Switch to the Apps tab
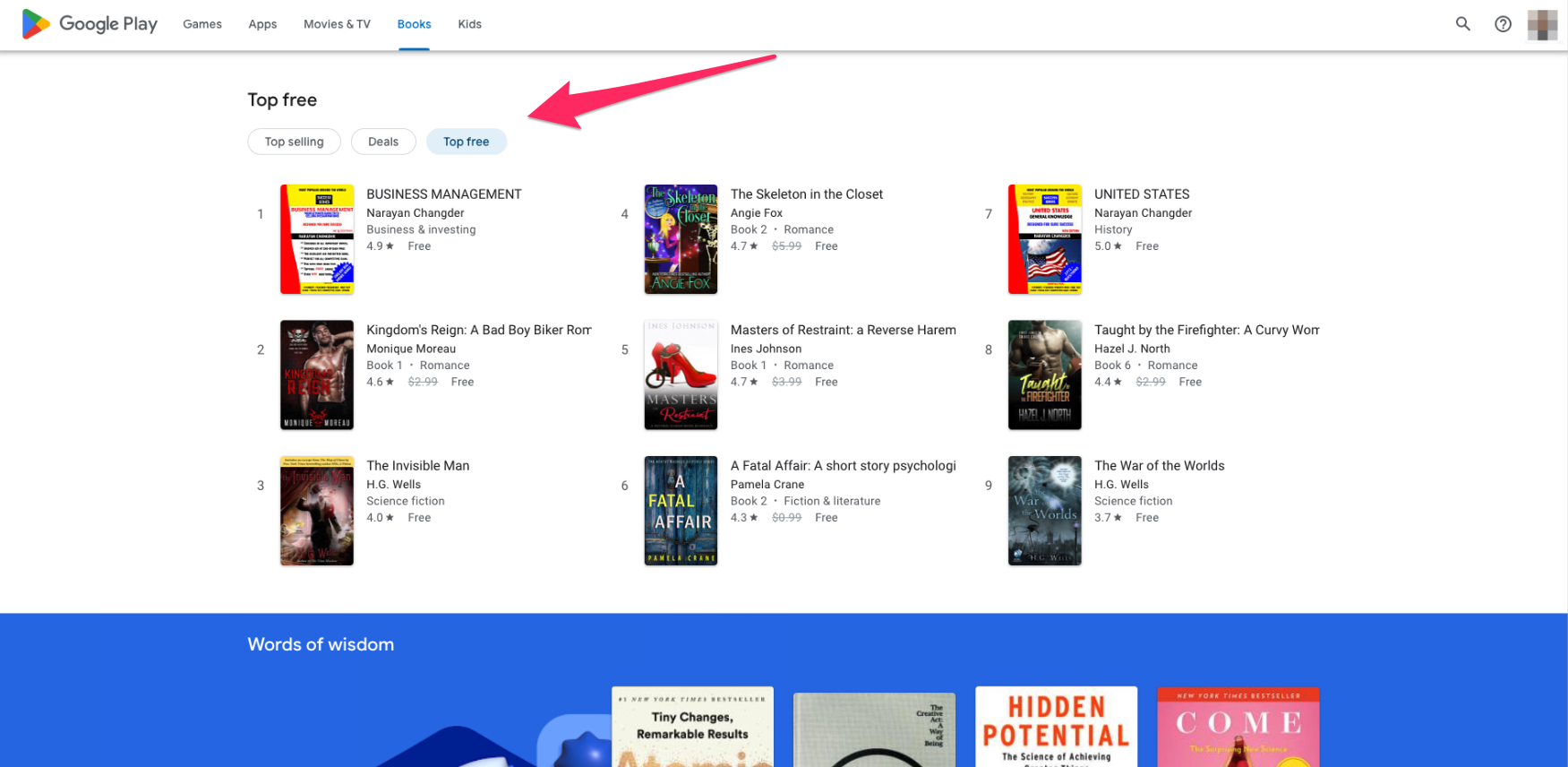Viewport: 1568px width, 767px height. (262, 24)
